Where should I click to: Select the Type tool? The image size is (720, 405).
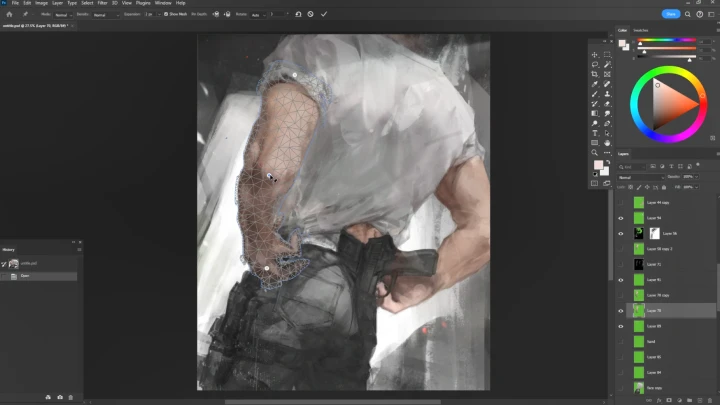(595, 133)
